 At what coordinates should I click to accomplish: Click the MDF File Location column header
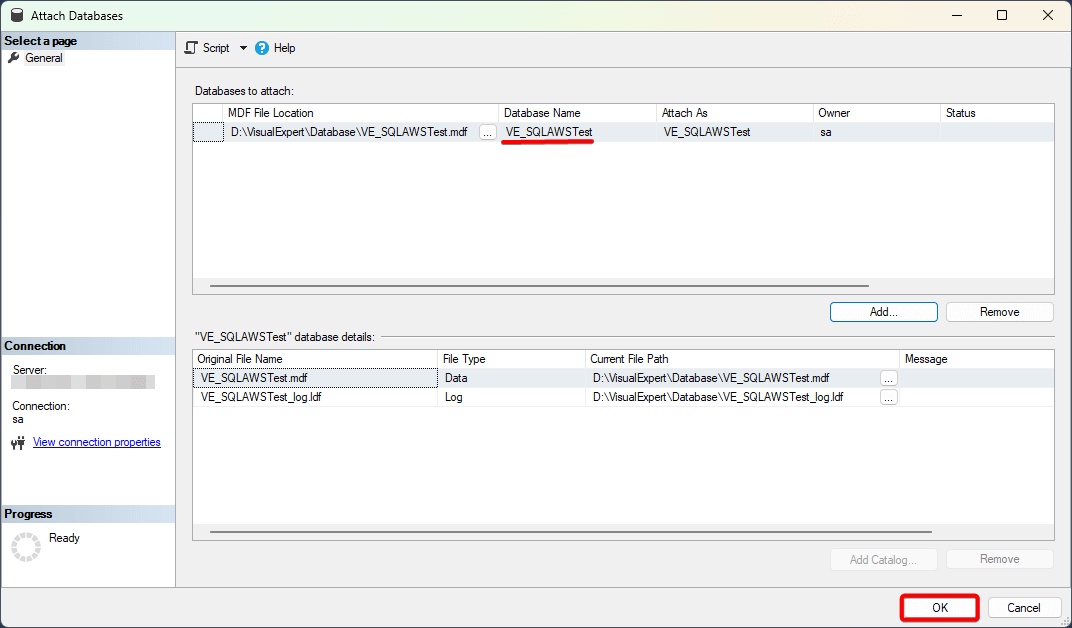[360, 113]
